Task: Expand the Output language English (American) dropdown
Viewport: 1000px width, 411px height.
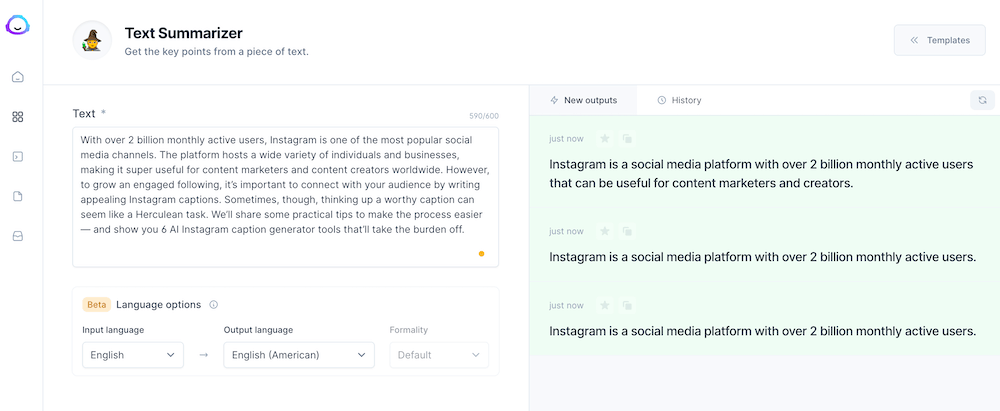Action: (x=299, y=355)
